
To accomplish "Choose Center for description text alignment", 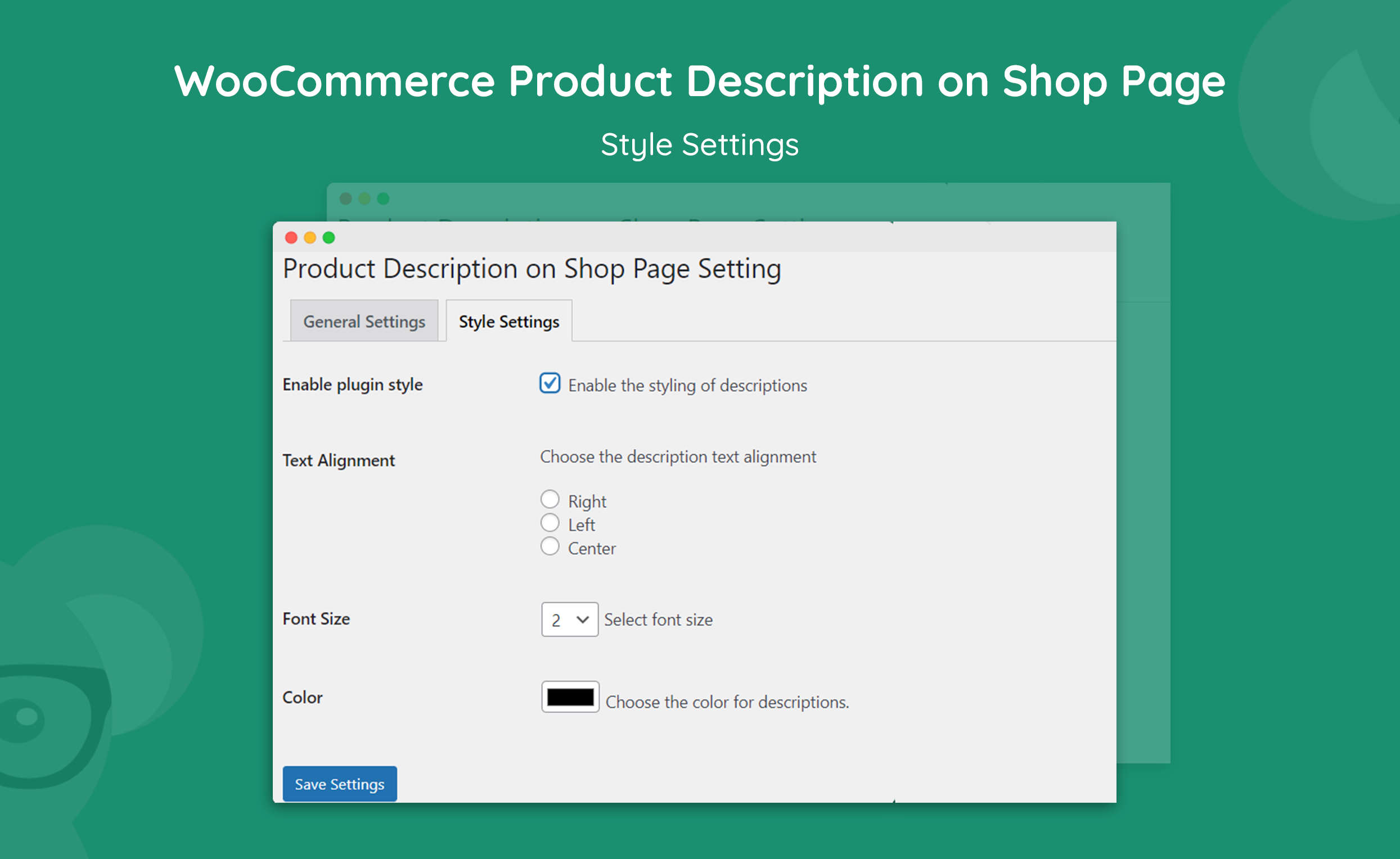I will pos(550,546).
